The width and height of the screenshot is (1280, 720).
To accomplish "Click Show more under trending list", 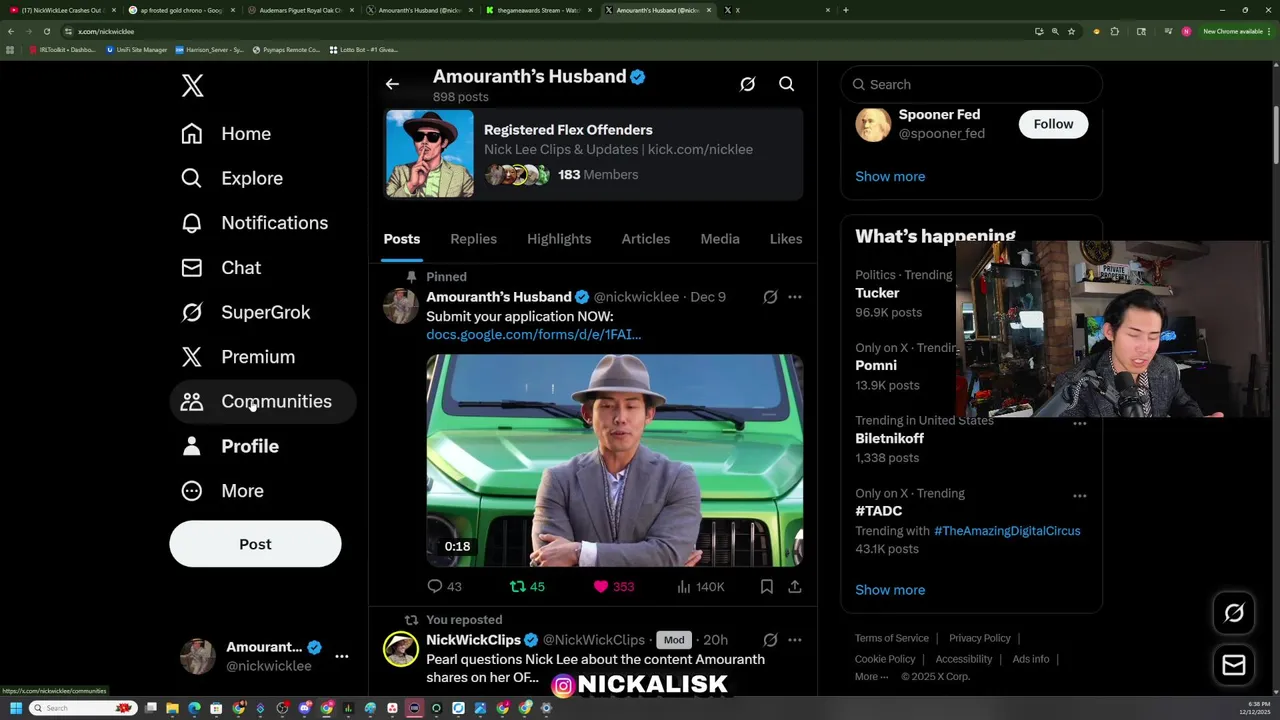I will click(890, 590).
